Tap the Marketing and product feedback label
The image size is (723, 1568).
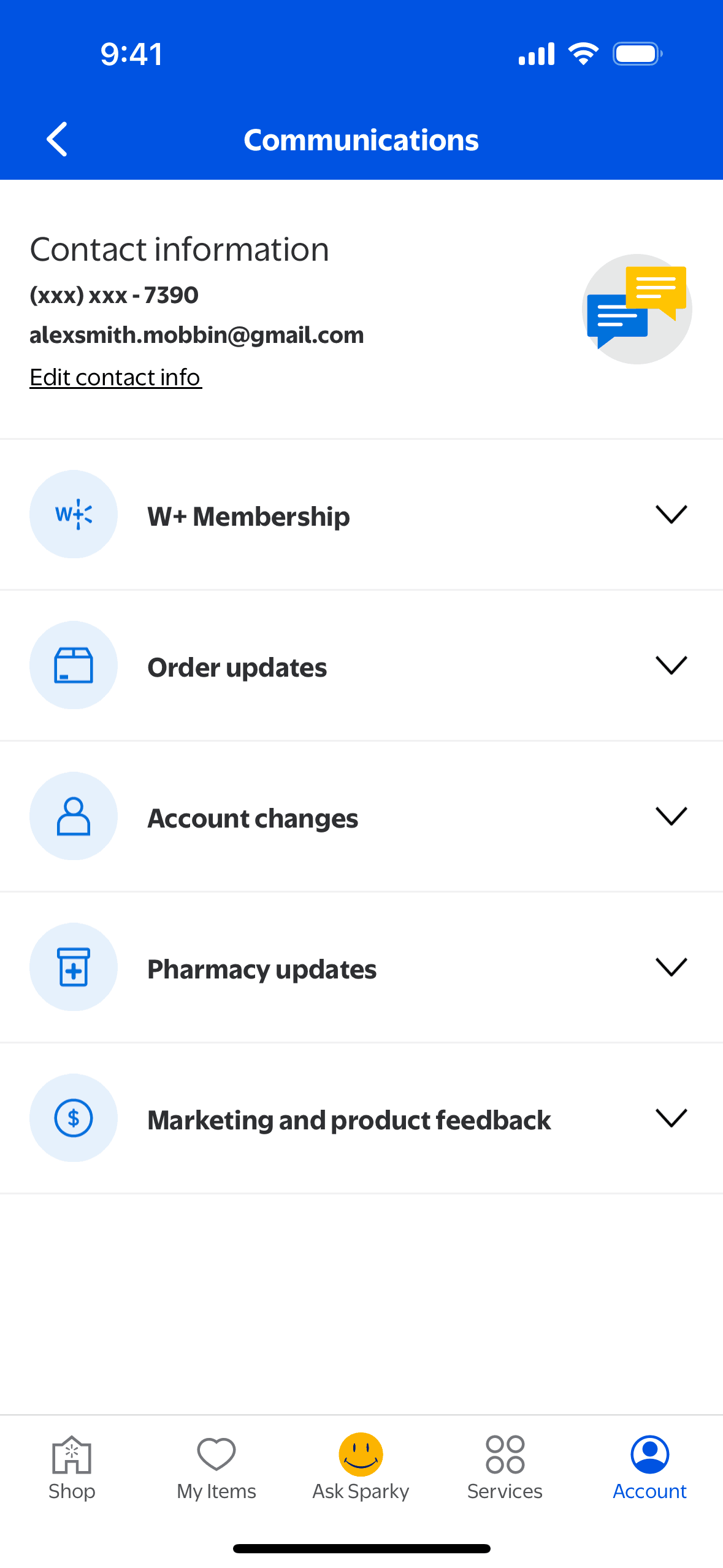[349, 1120]
